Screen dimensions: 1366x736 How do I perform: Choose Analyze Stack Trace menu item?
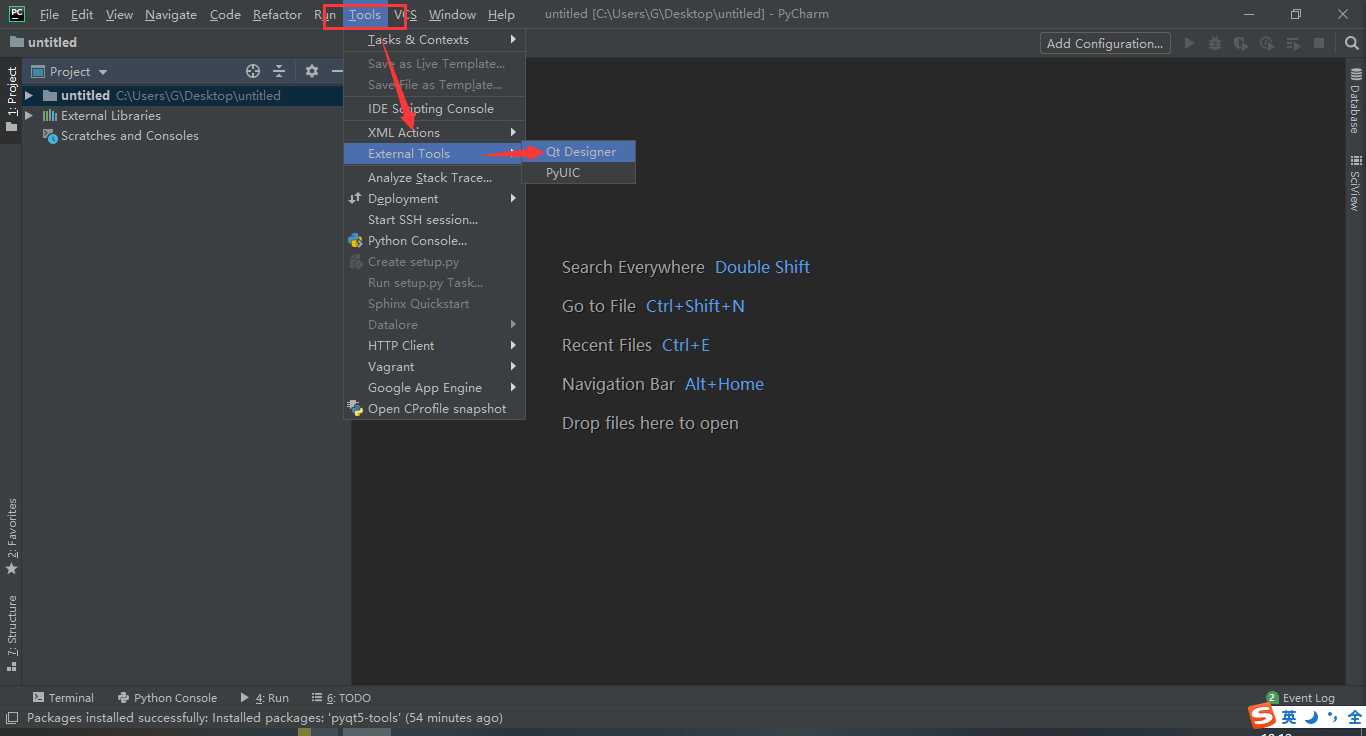[x=434, y=178]
